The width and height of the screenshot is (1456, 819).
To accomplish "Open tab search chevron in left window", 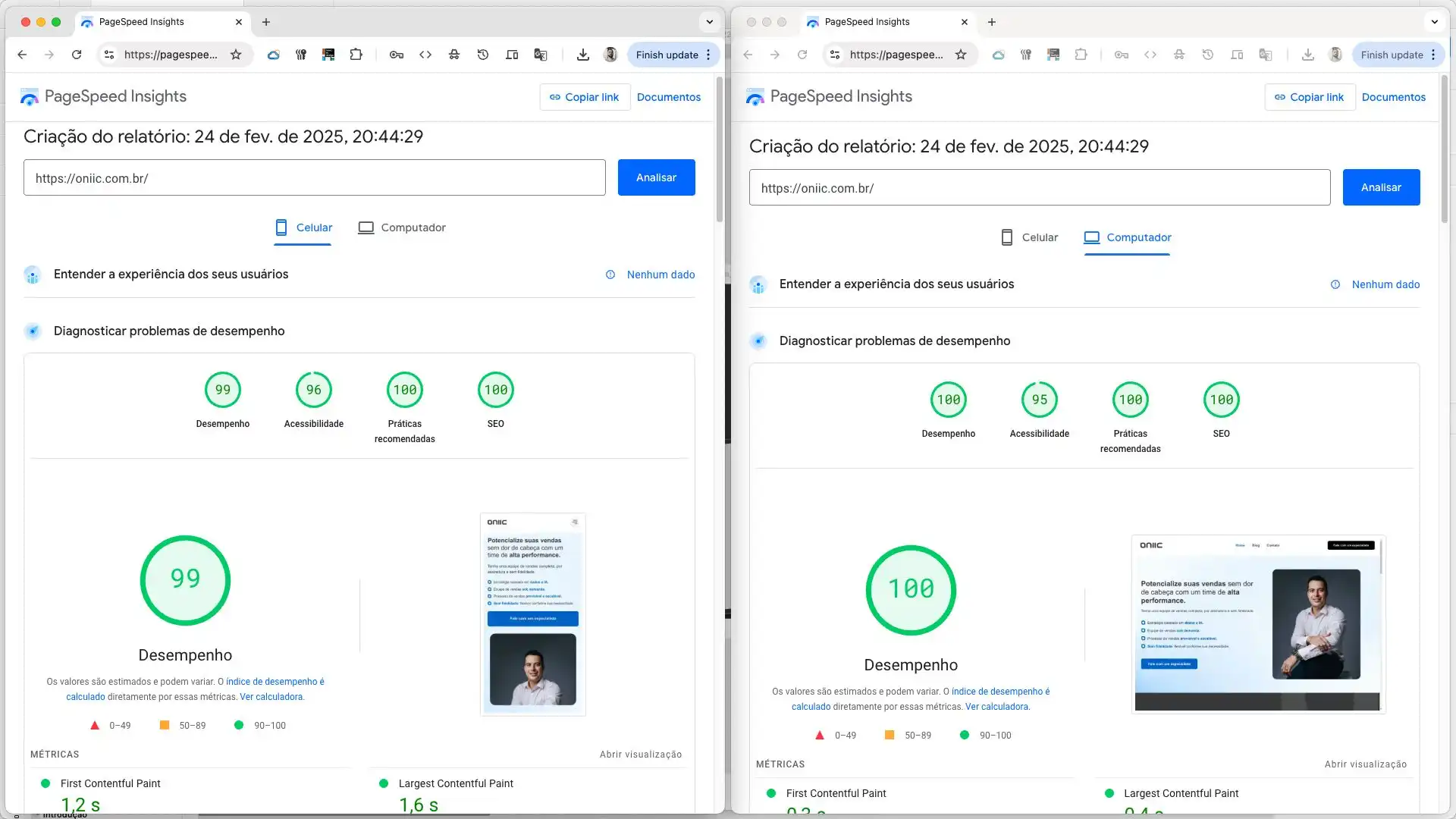I will coord(709,22).
